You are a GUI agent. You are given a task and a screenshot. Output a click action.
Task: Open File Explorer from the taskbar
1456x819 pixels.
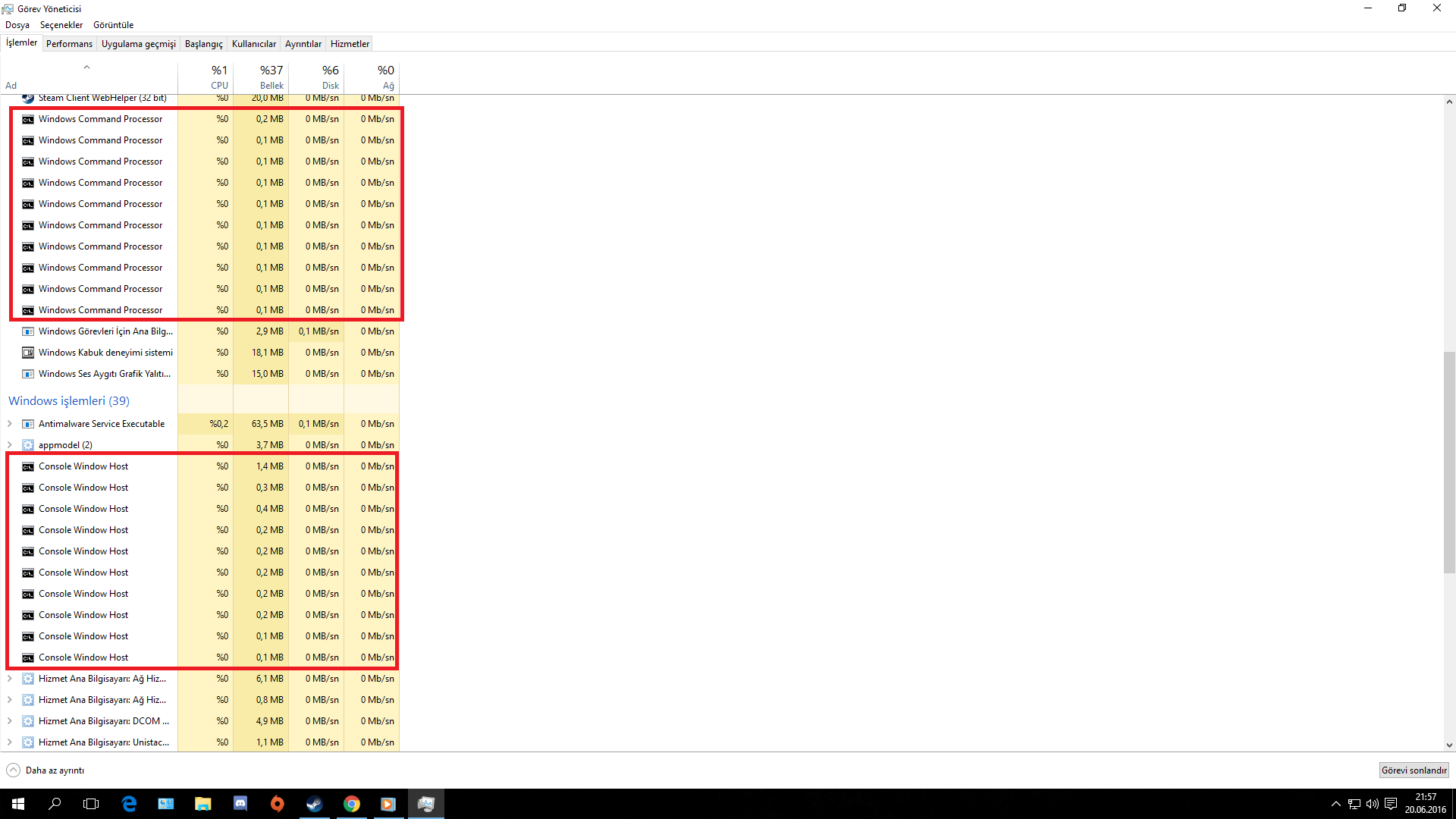coord(202,804)
